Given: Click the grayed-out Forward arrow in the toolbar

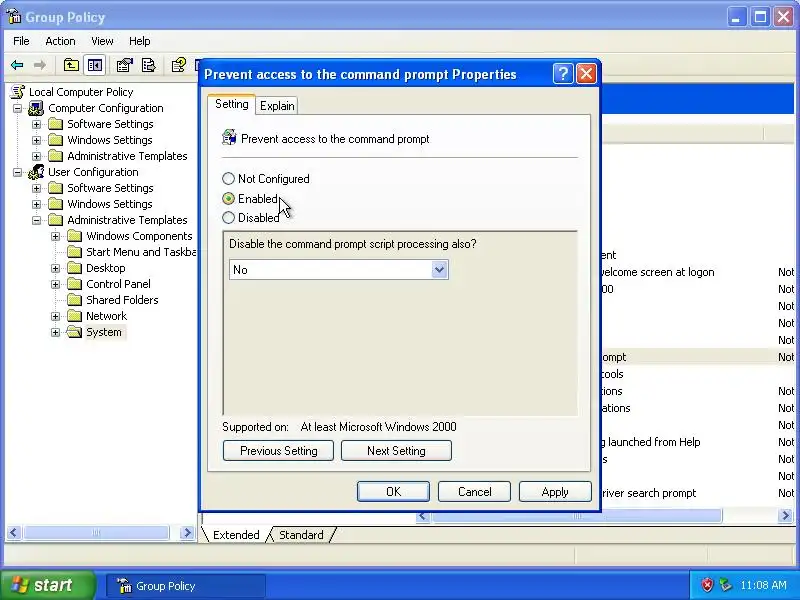Looking at the screenshot, I should 40,65.
